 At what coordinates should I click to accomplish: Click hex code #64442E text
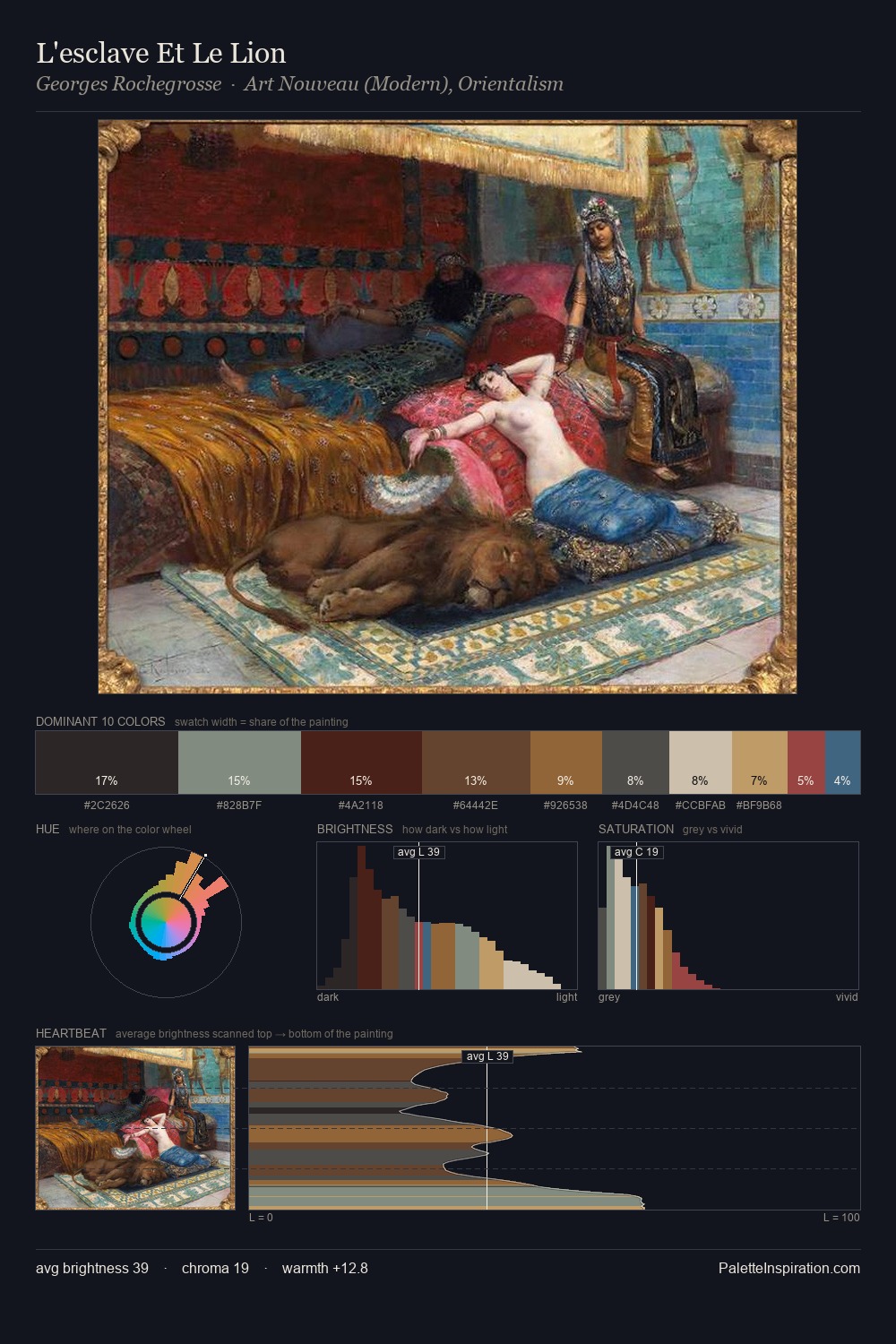point(476,806)
